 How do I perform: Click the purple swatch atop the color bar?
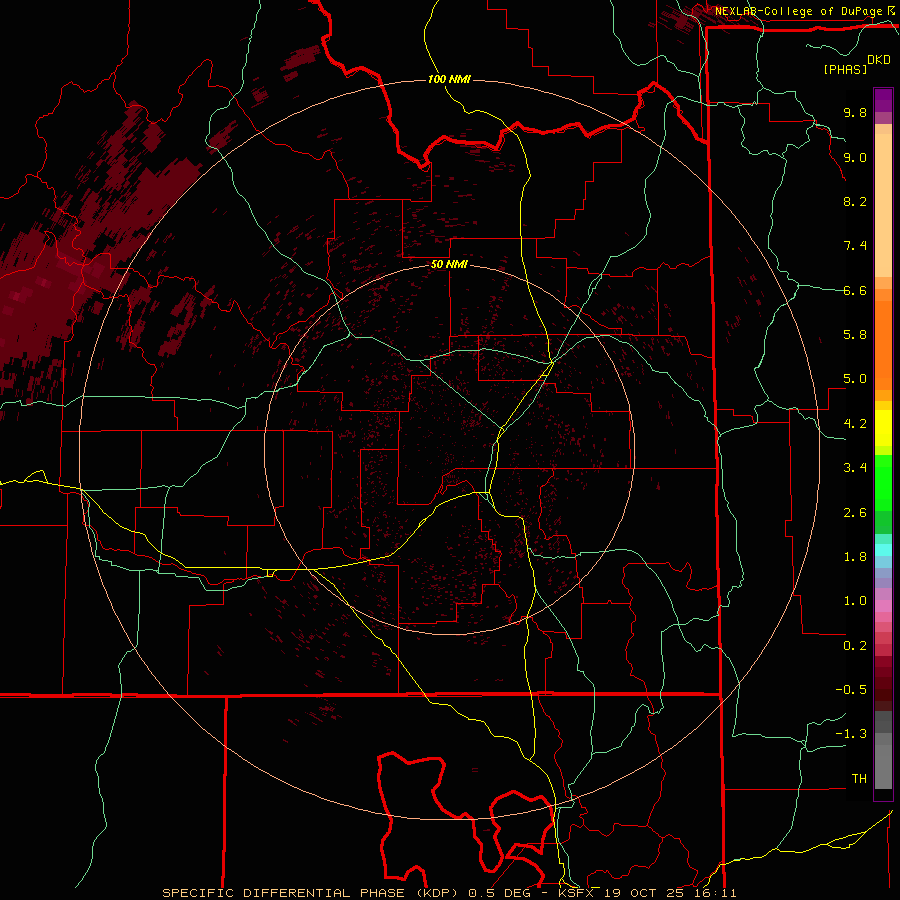(x=883, y=100)
